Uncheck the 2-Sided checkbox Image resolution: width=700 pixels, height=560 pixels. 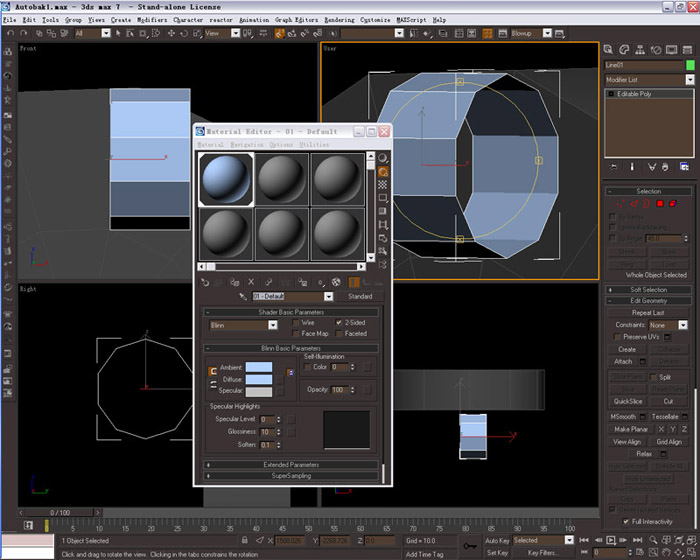(339, 322)
